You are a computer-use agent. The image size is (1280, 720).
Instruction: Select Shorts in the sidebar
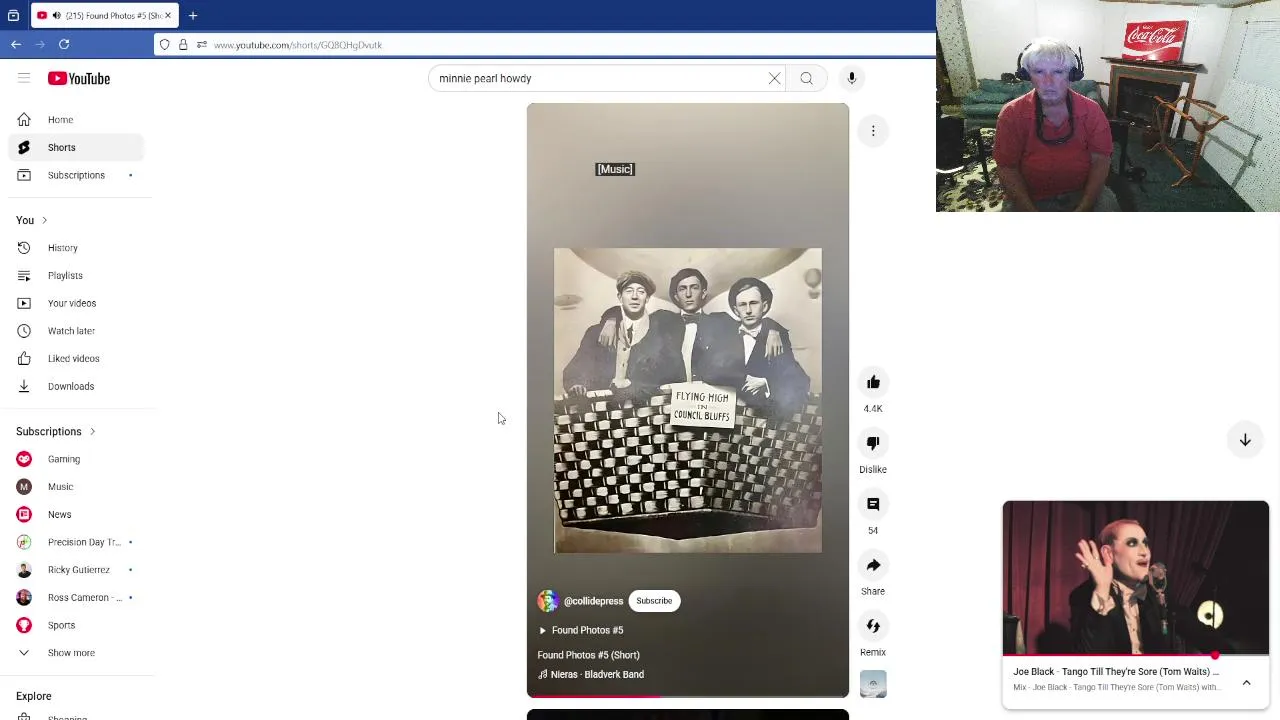[x=76, y=147]
